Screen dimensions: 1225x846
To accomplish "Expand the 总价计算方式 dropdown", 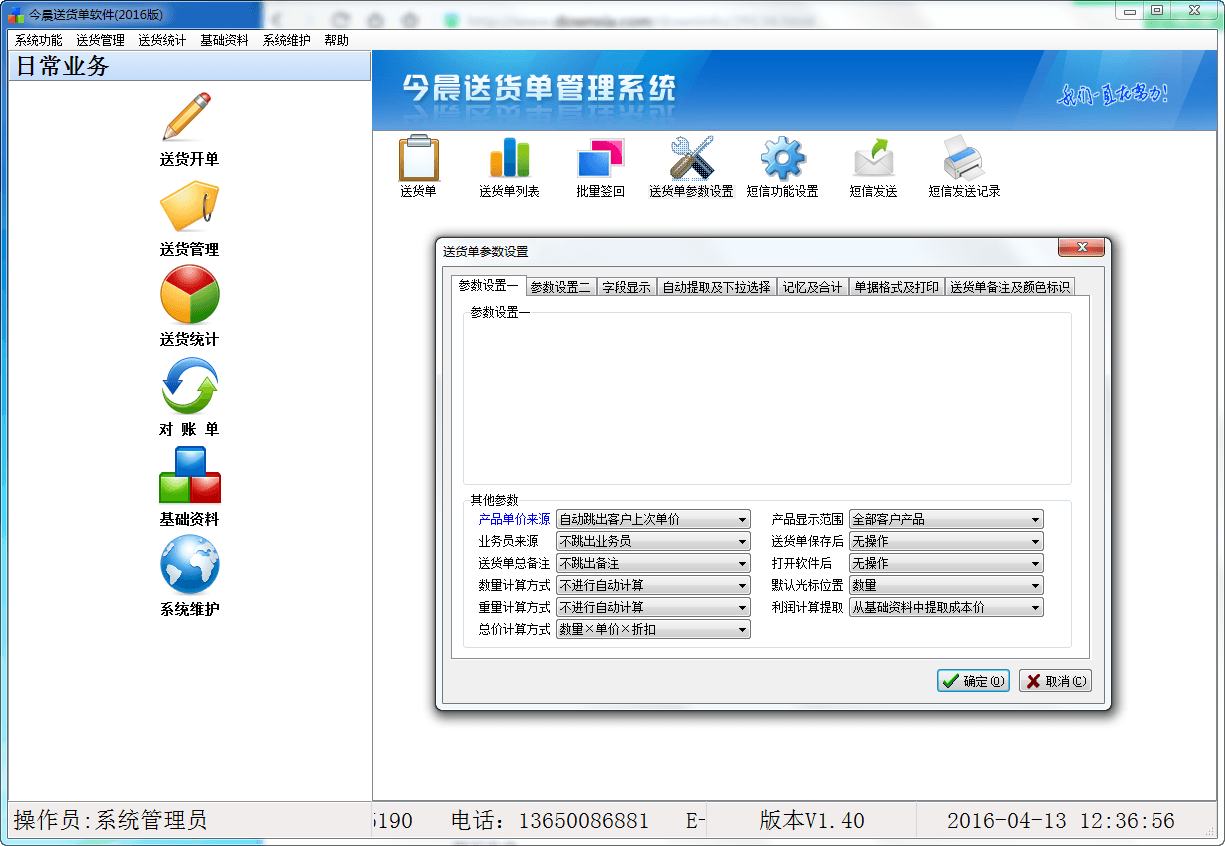I will pyautogui.click(x=742, y=630).
